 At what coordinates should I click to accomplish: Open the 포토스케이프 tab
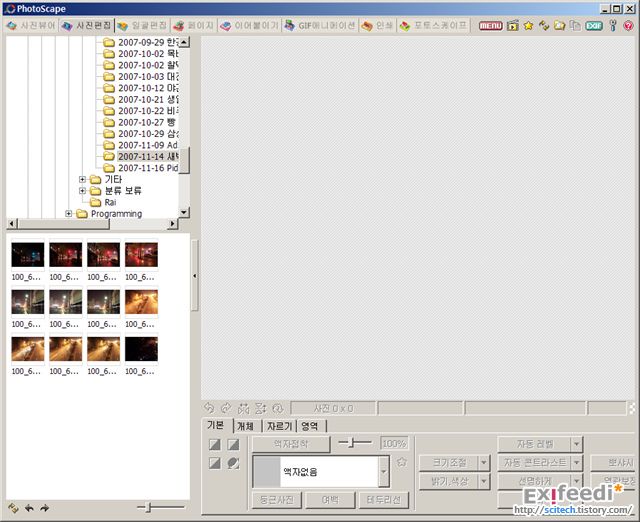tap(433, 26)
